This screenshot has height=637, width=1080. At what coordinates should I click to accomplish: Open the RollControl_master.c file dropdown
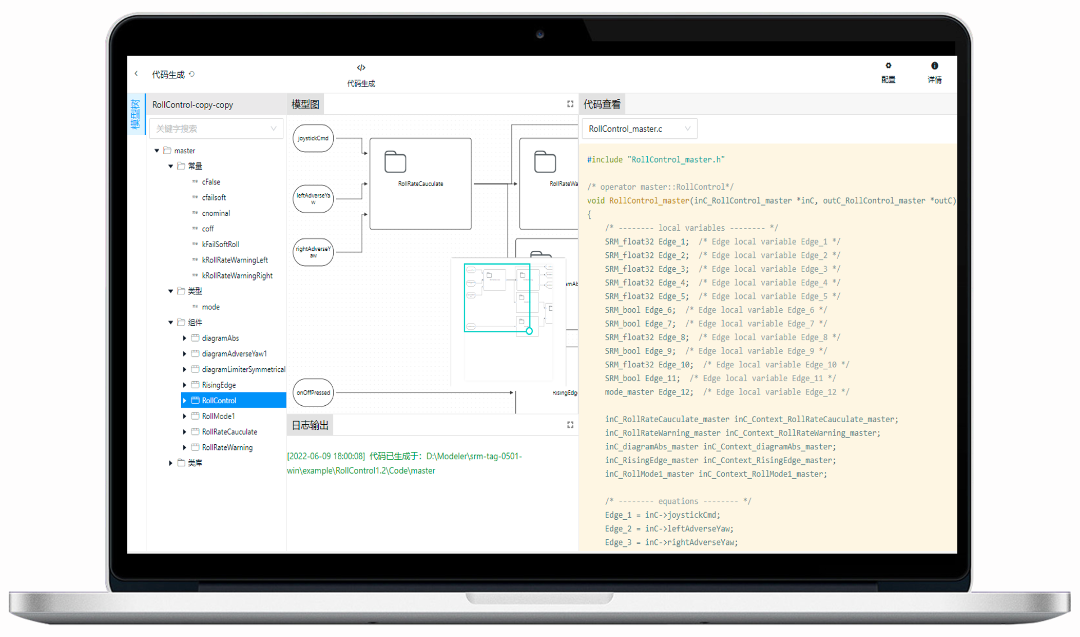pos(638,129)
